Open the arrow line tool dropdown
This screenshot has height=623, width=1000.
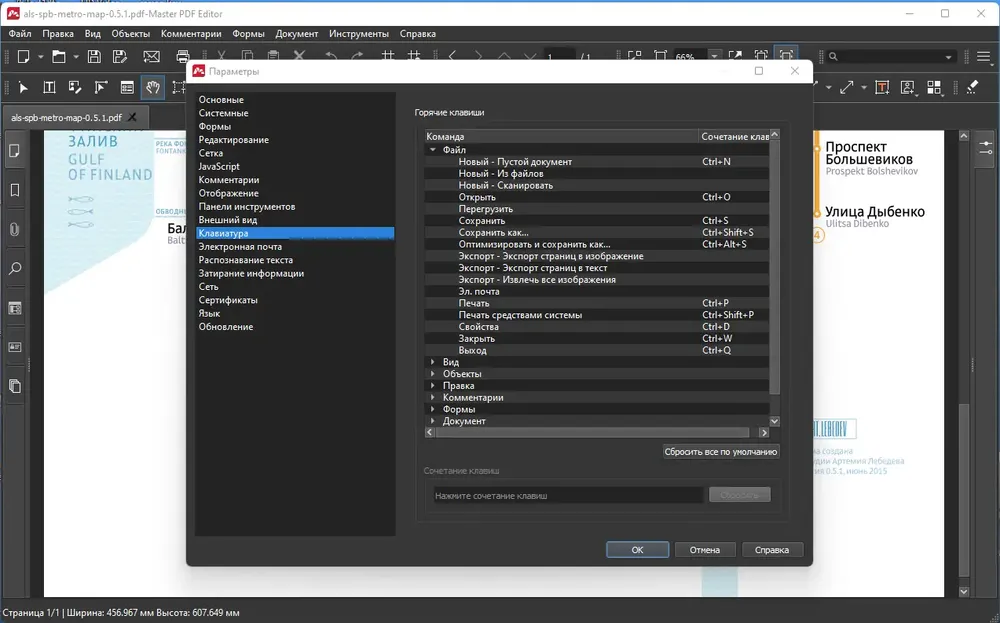(864, 87)
